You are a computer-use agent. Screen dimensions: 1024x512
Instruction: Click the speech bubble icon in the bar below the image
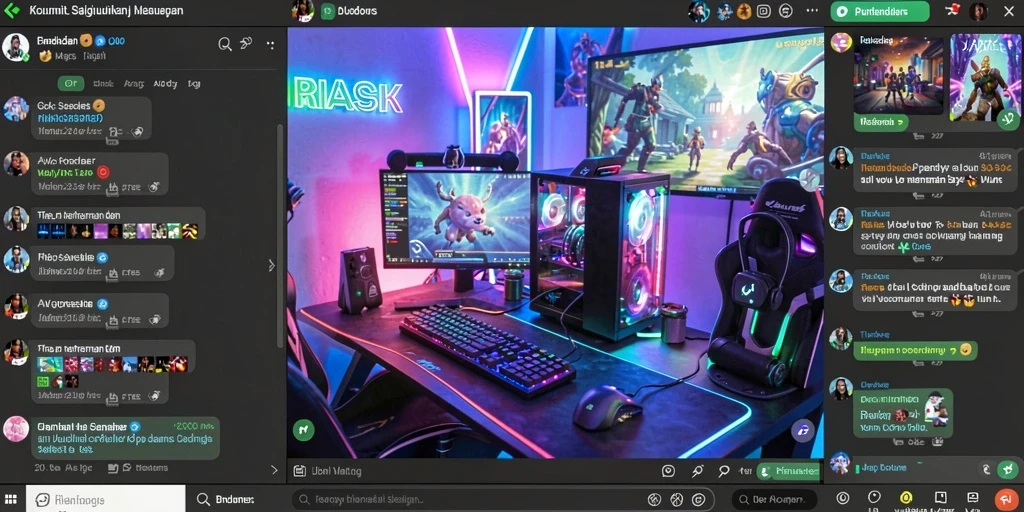[668, 471]
